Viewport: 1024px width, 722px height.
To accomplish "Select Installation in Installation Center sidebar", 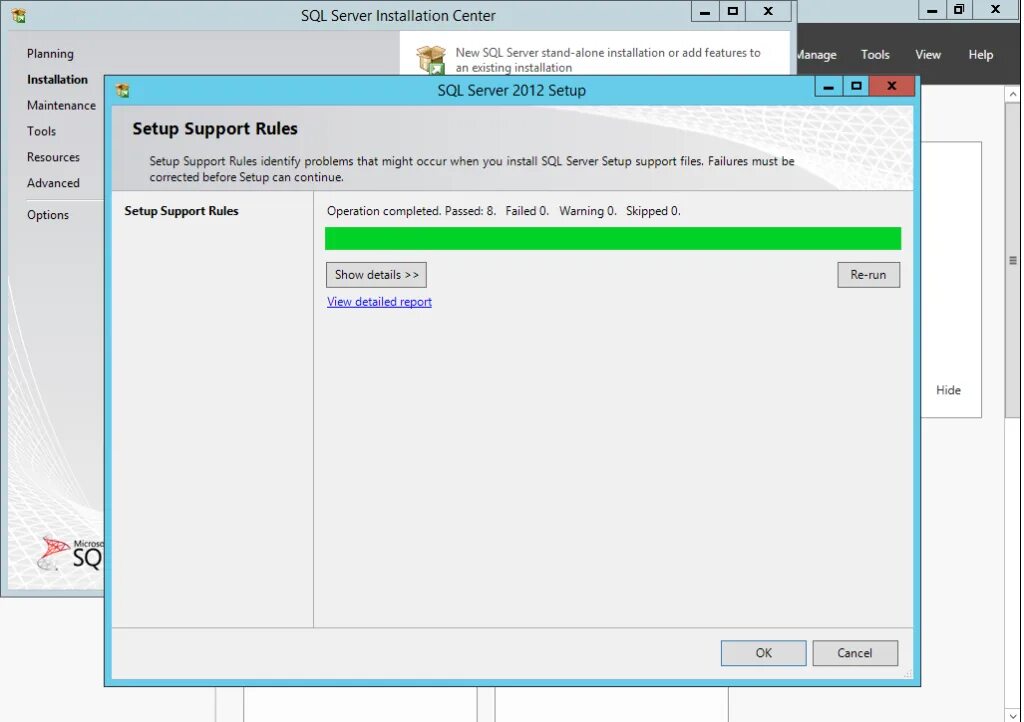I will [x=57, y=80].
